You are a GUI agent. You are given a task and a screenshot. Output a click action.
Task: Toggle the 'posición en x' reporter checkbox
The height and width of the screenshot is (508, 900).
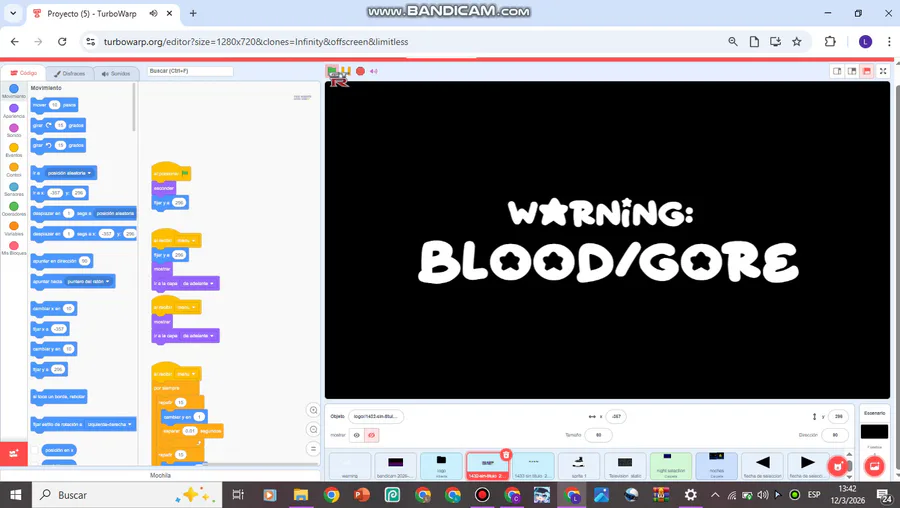coord(35,450)
